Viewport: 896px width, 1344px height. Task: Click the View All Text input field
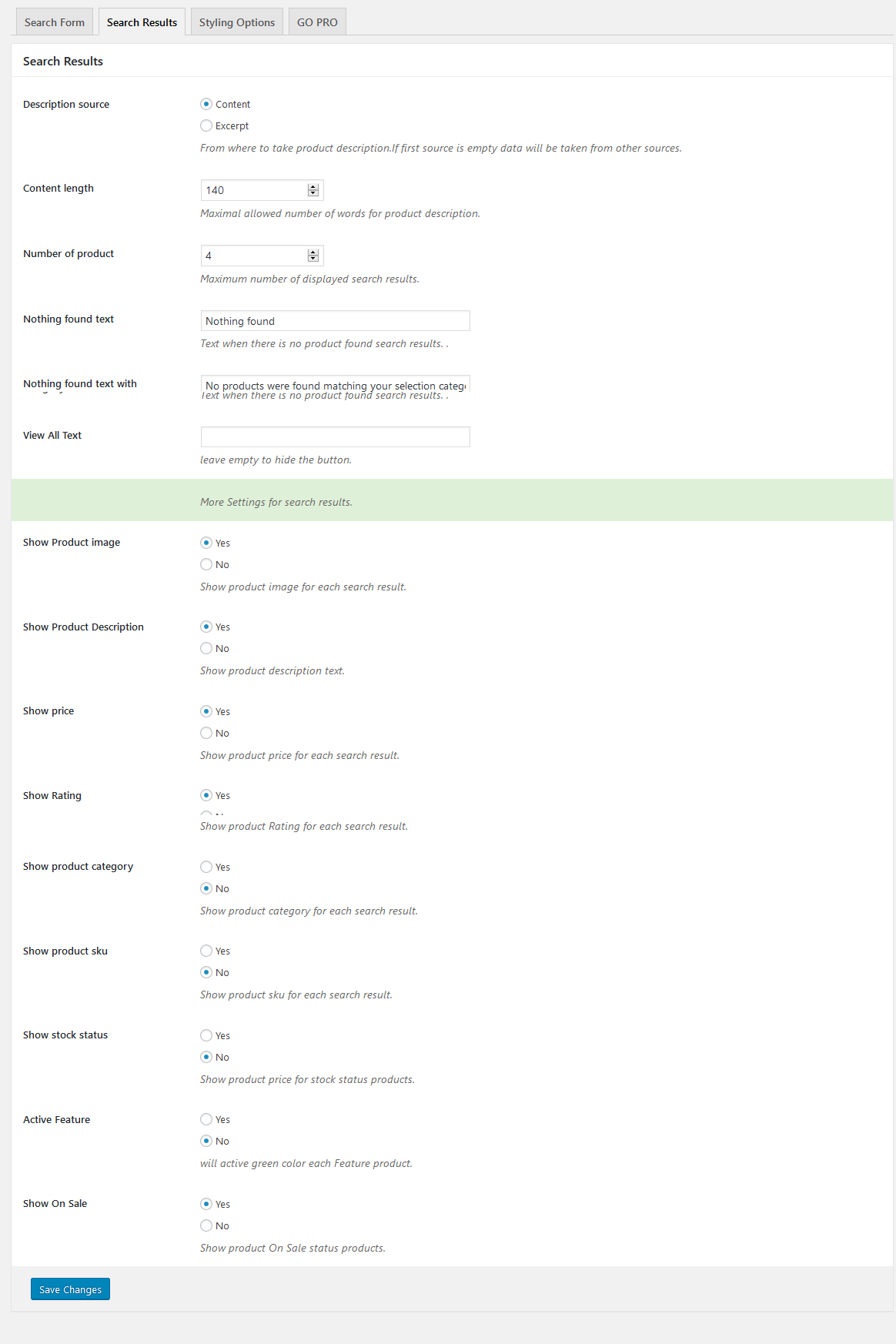tap(335, 436)
